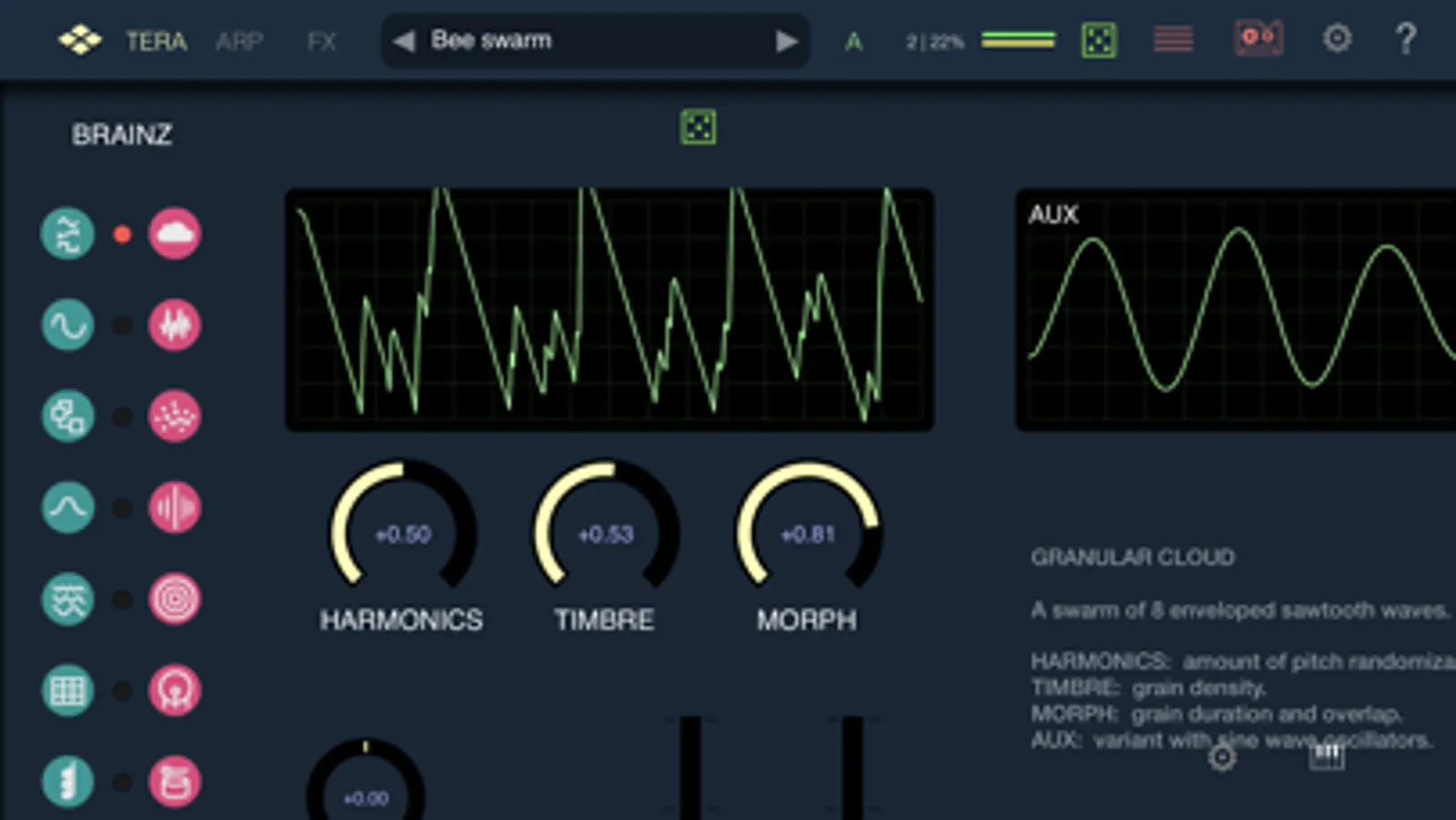
Task: Open the FX tab
Action: pos(321,41)
